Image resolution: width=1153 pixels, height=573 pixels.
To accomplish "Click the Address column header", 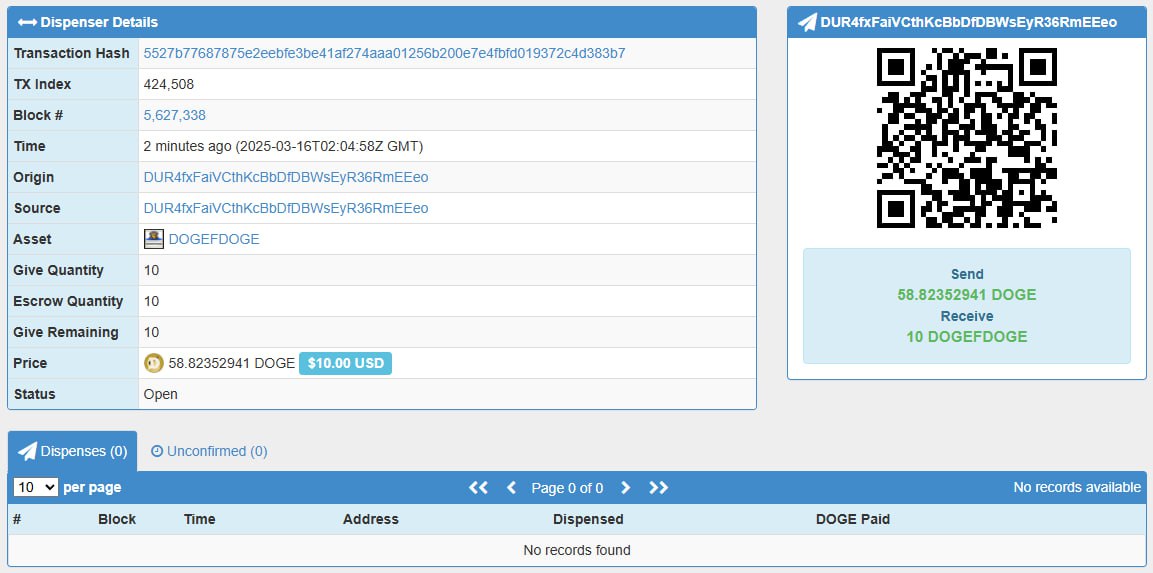I will point(371,519).
